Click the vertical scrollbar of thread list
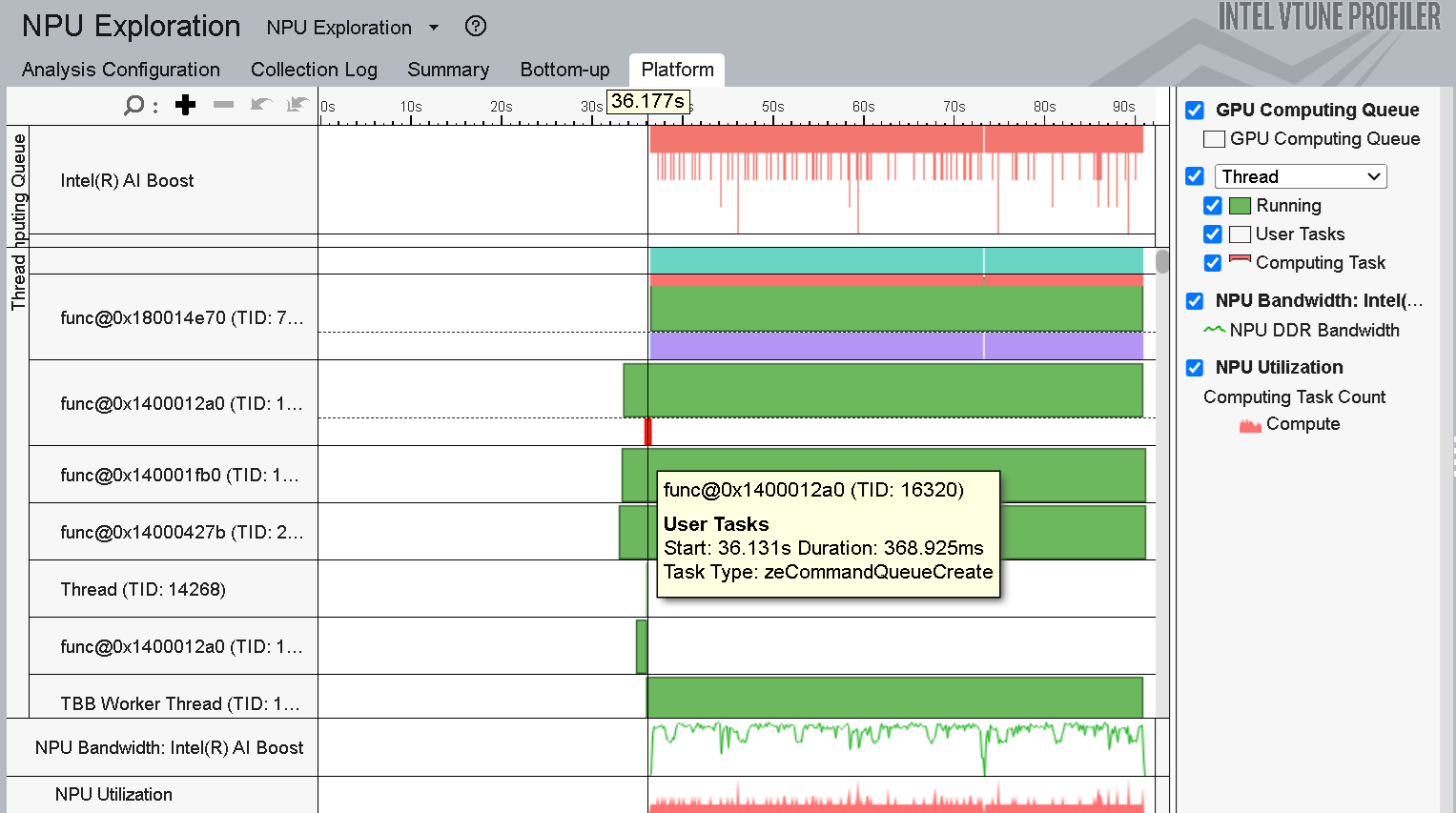 [1161, 262]
